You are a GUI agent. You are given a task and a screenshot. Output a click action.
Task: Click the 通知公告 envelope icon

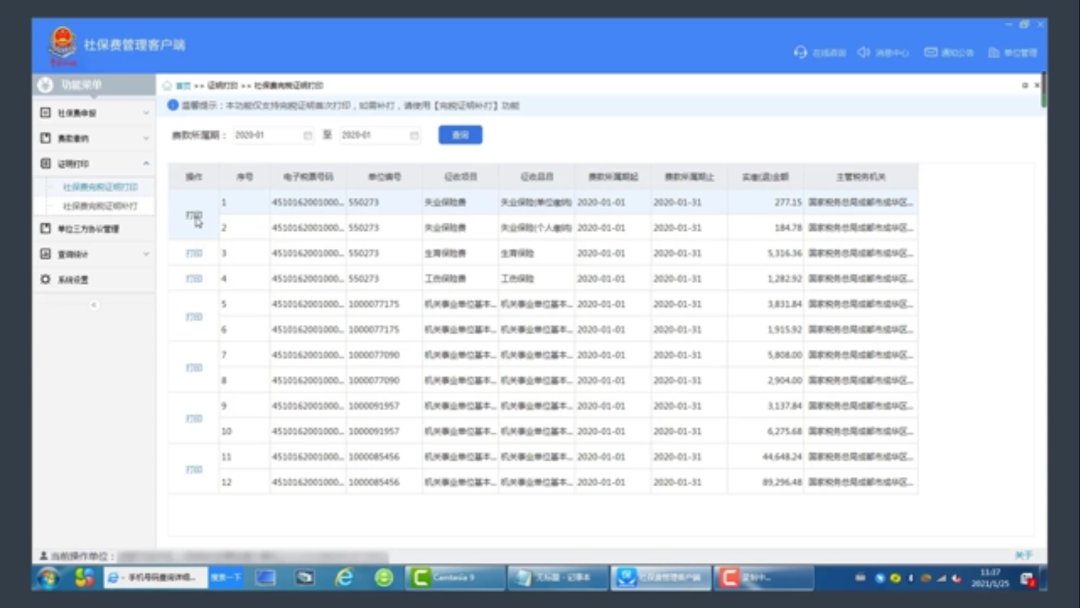(931, 52)
